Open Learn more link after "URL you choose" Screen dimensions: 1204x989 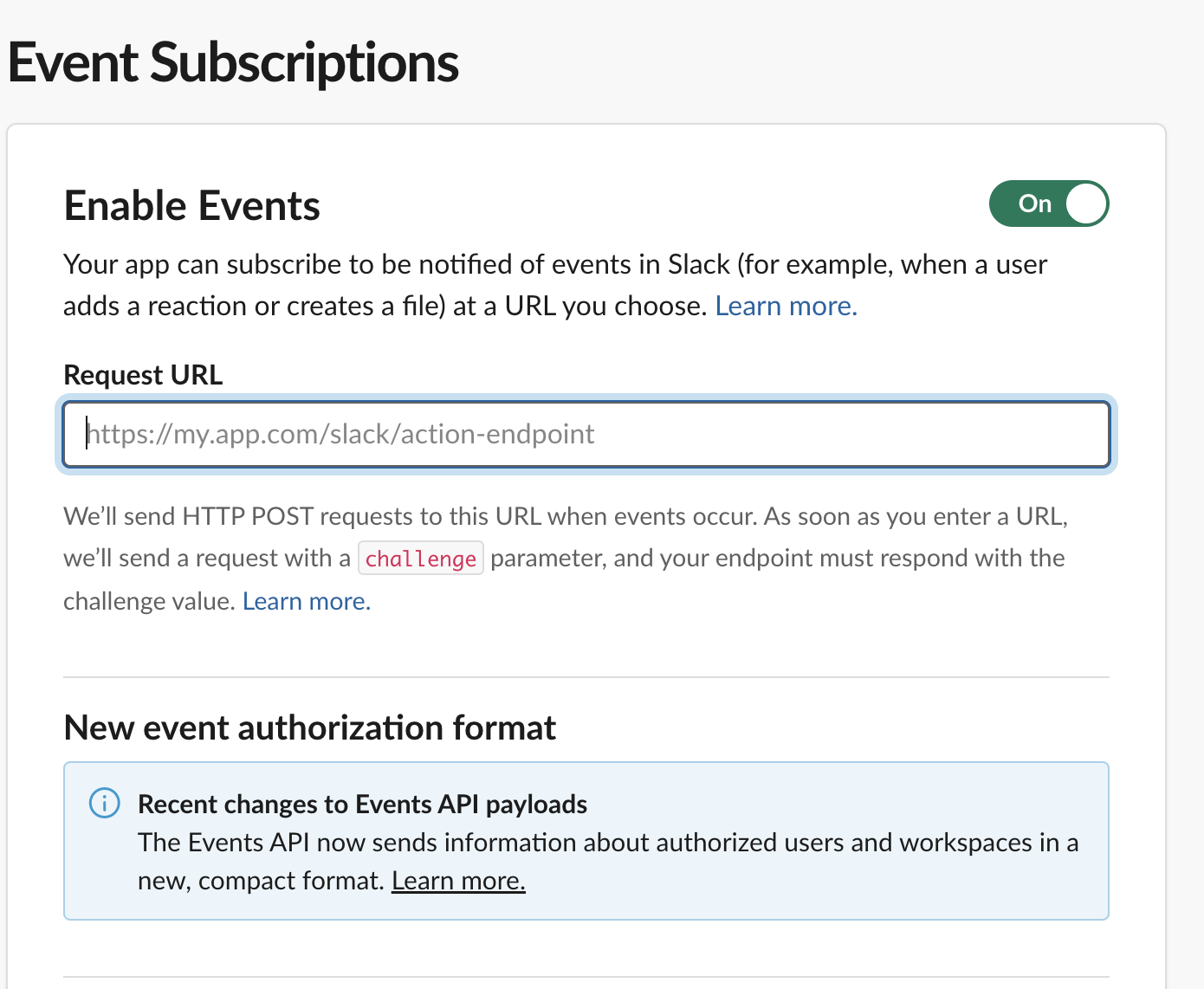pyautogui.click(x=786, y=306)
